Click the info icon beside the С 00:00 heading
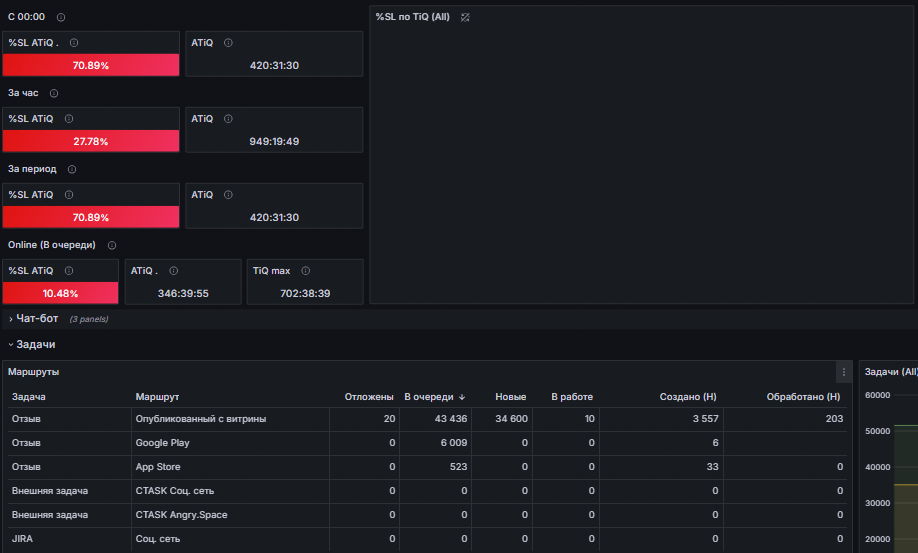918x553 pixels. point(61,18)
